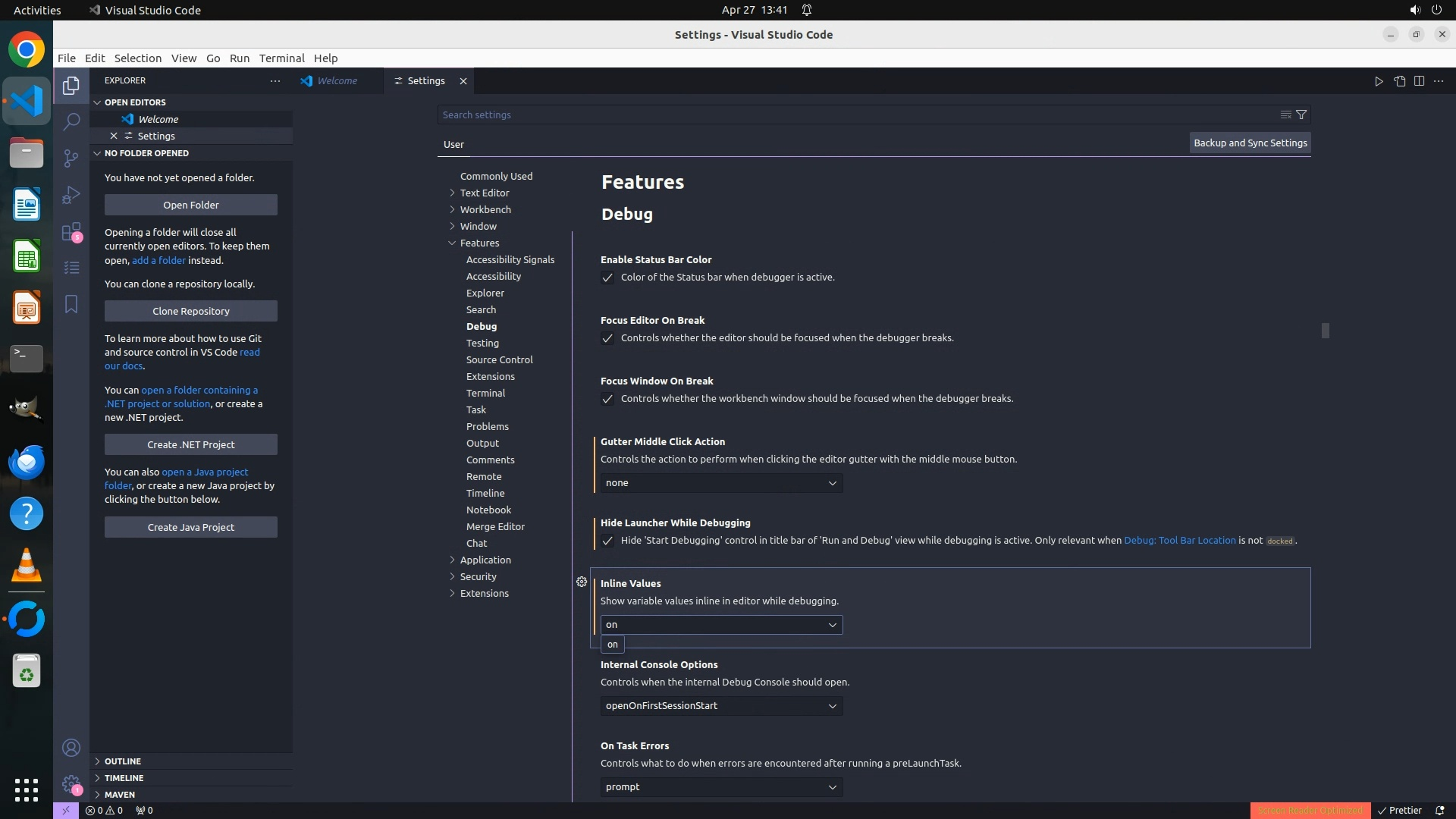Screen dimensions: 1456x819
Task: Toggle Hide Launcher While Debugging checkbox
Action: pos(607,541)
